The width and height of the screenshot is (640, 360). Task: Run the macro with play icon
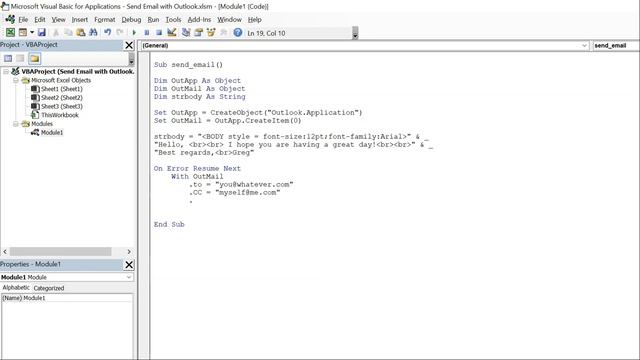pos(134,32)
